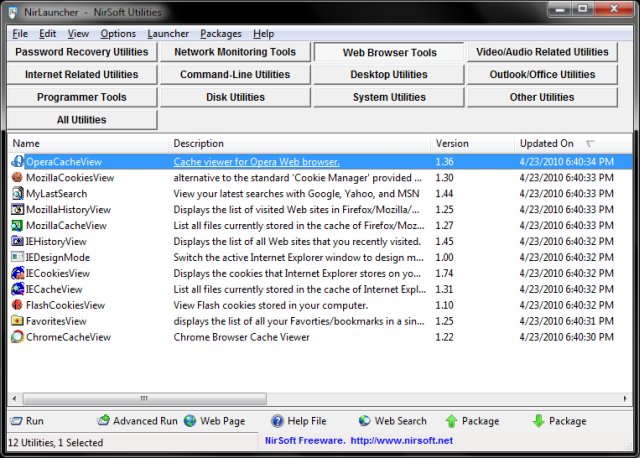
Task: Click the Web Page globe icon
Action: tap(190, 421)
